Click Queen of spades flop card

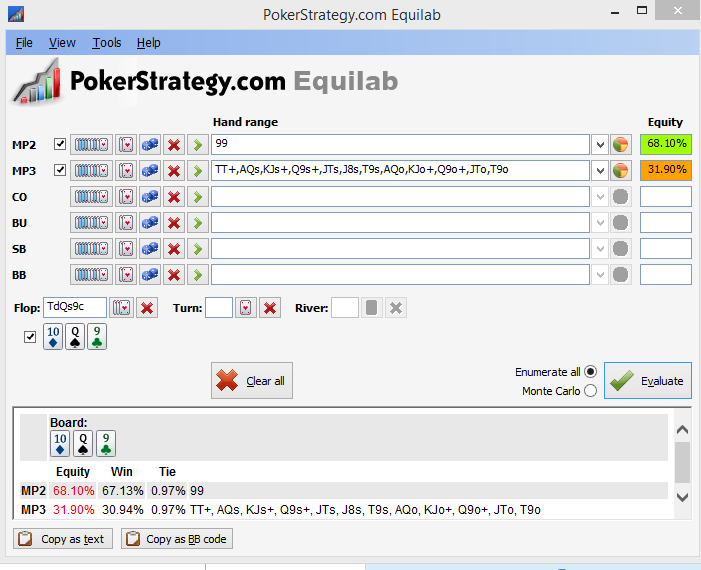click(75, 337)
